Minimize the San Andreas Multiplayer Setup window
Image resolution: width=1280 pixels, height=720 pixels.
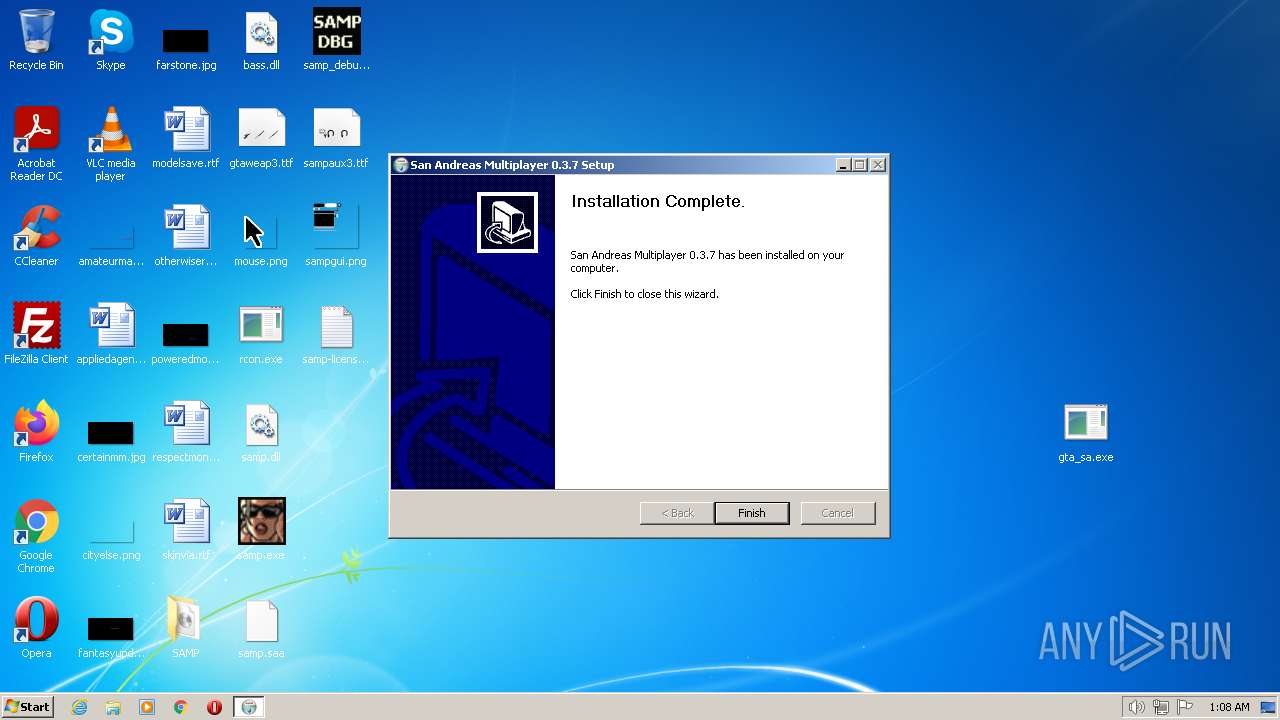click(x=843, y=165)
